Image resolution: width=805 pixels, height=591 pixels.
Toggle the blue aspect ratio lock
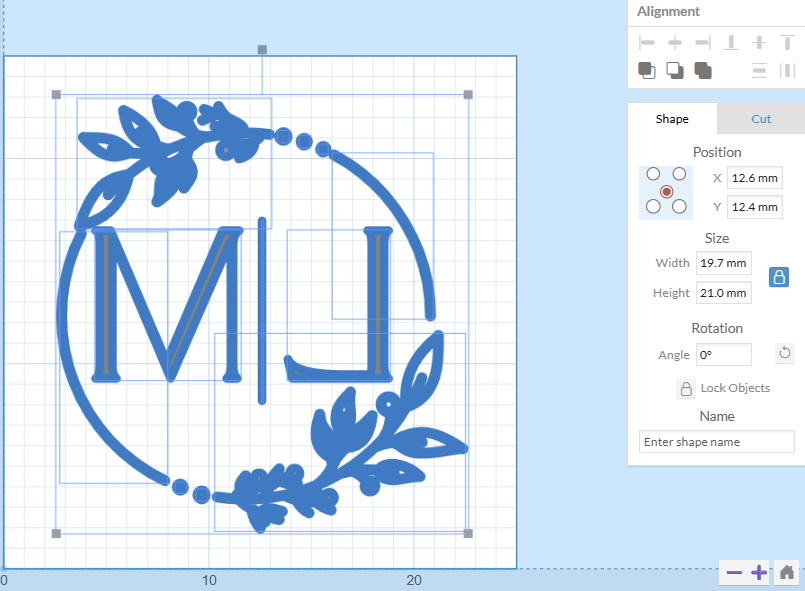click(x=779, y=277)
